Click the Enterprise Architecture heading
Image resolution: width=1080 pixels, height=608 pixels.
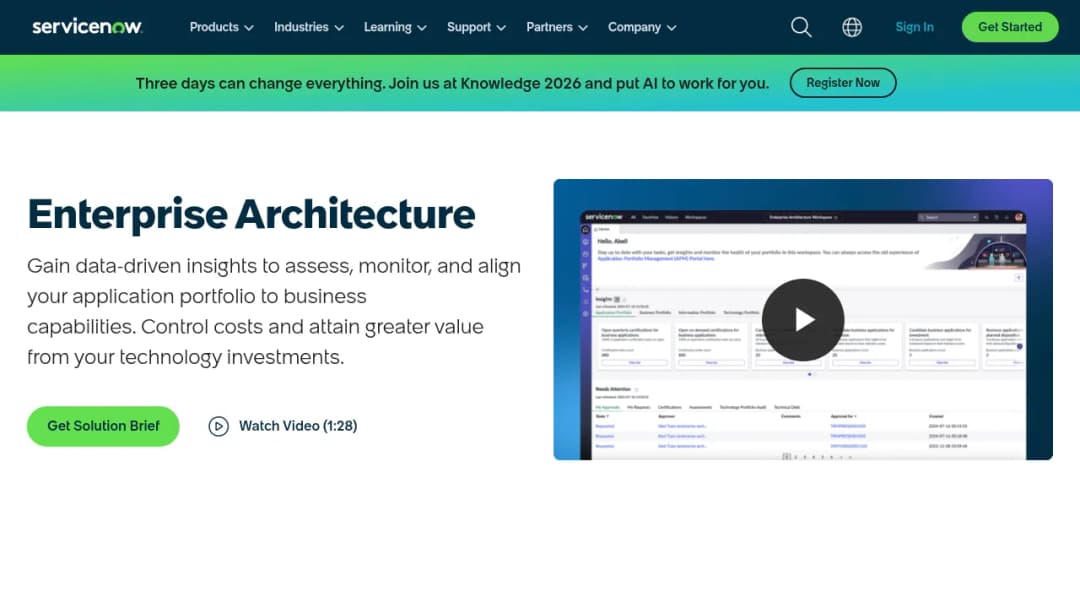pyautogui.click(x=251, y=214)
